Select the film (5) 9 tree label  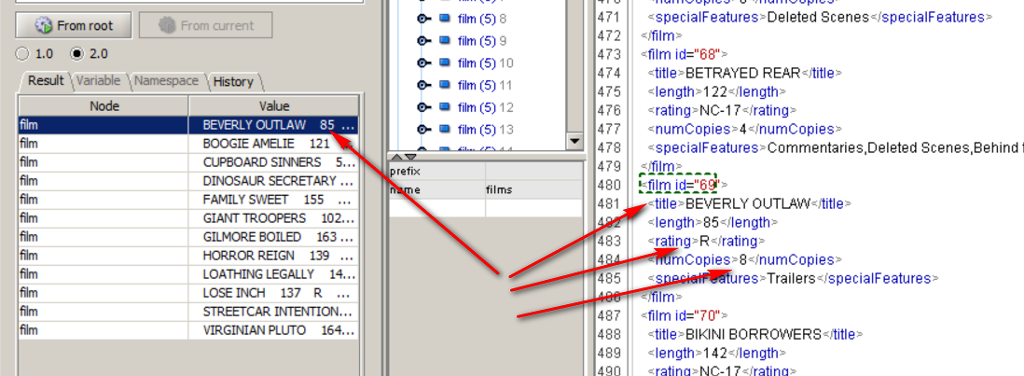[x=482, y=41]
